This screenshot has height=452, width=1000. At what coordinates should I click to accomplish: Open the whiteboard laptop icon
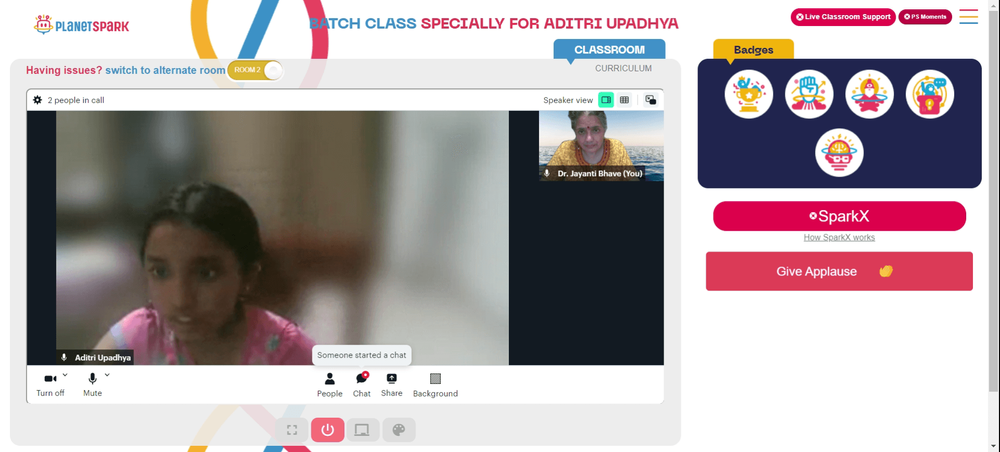click(363, 430)
